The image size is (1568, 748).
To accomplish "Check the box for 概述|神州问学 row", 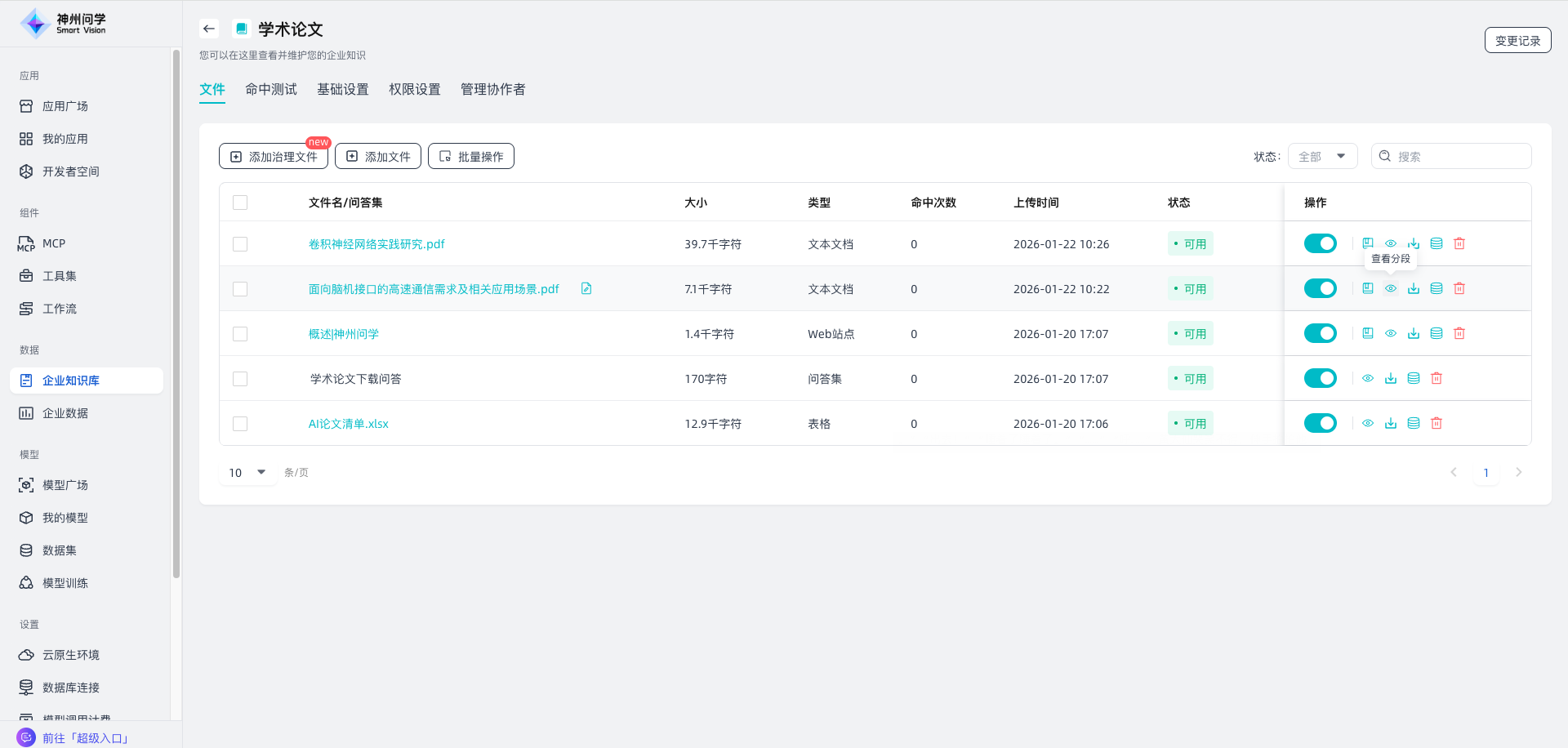I will [x=240, y=334].
